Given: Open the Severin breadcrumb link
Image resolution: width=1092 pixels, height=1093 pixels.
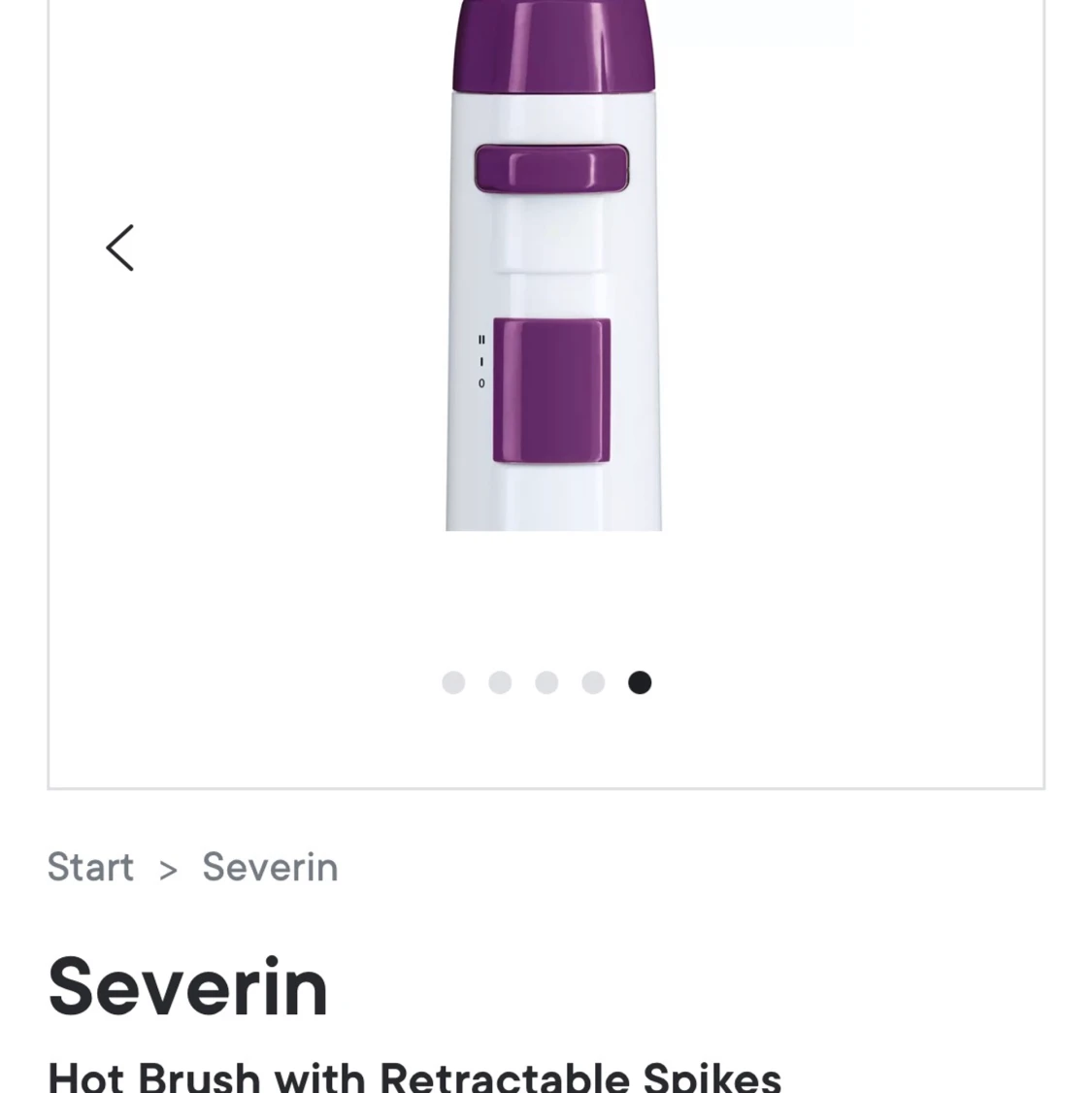Looking at the screenshot, I should tap(270, 867).
